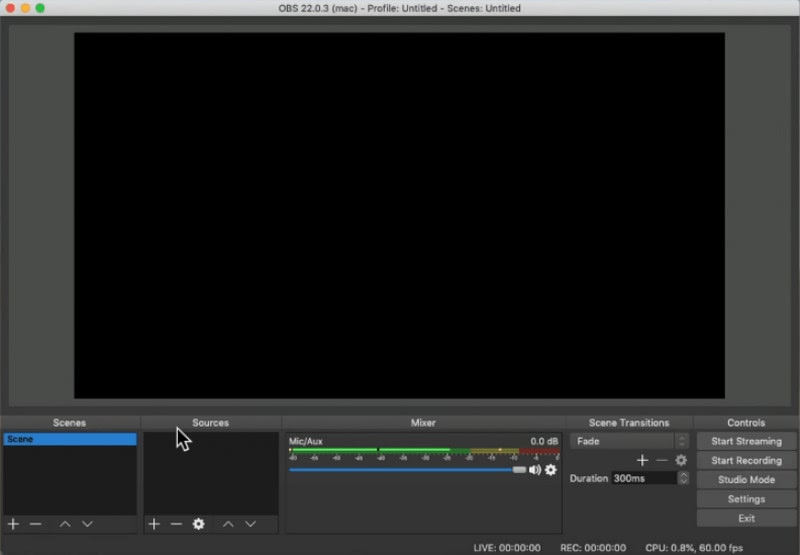Add a scene transition with plus icon
Image resolution: width=800 pixels, height=555 pixels.
642,460
